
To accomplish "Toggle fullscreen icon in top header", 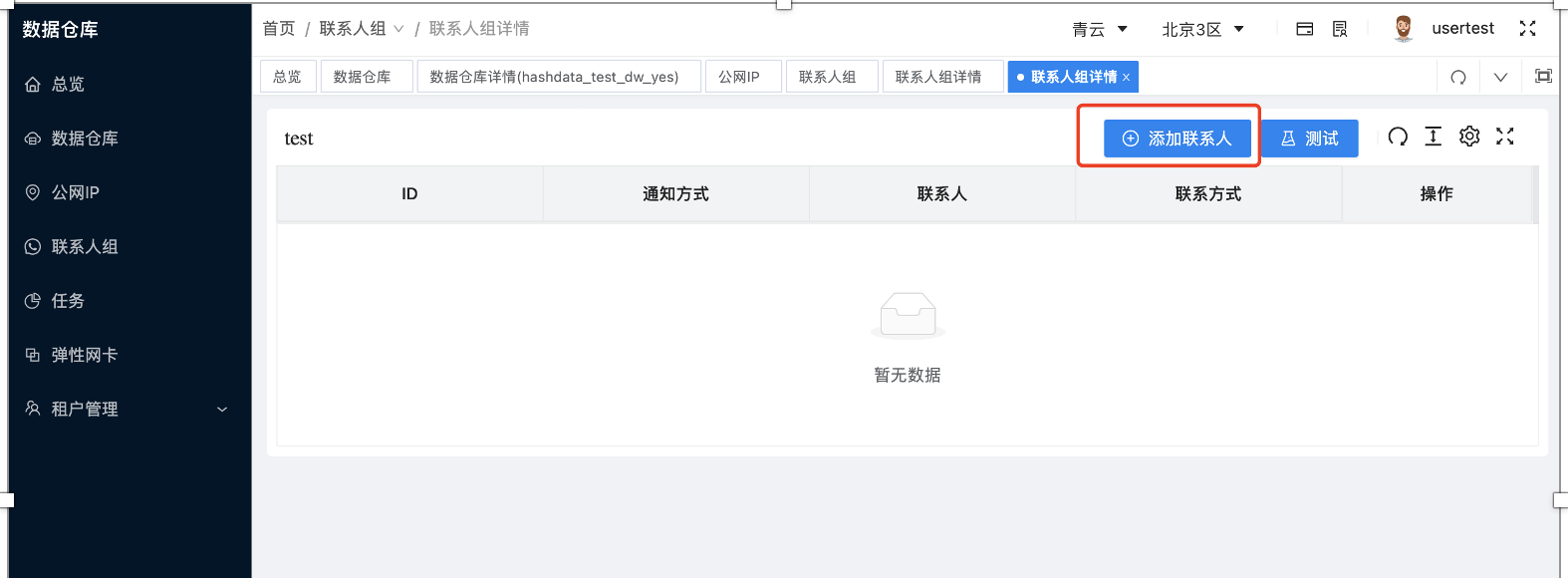I will 1527,29.
